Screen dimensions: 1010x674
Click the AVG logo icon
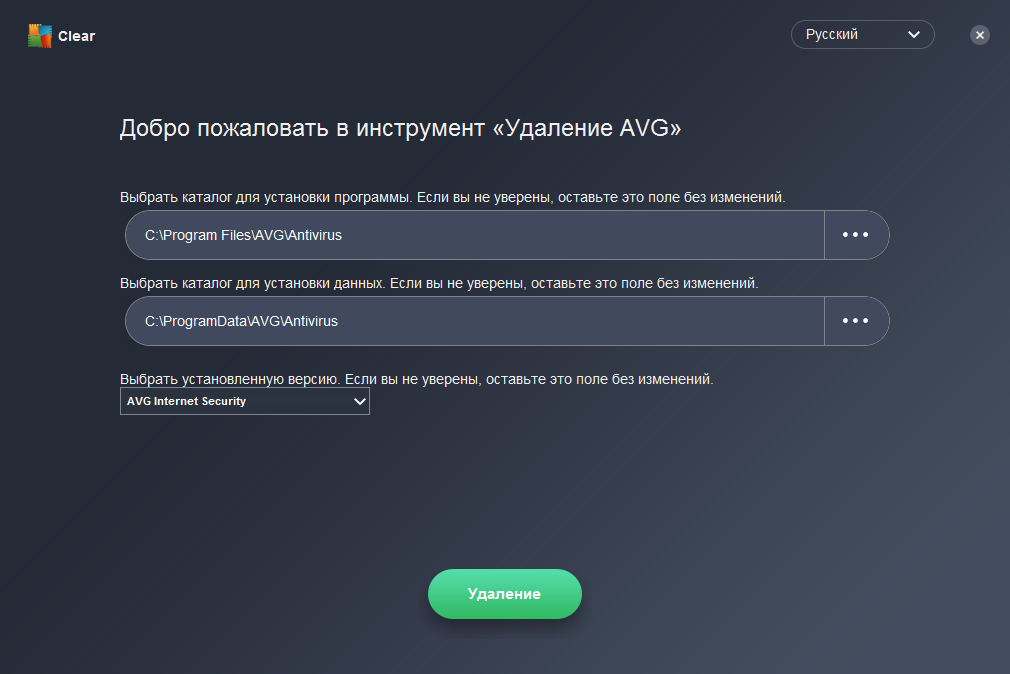coord(39,36)
